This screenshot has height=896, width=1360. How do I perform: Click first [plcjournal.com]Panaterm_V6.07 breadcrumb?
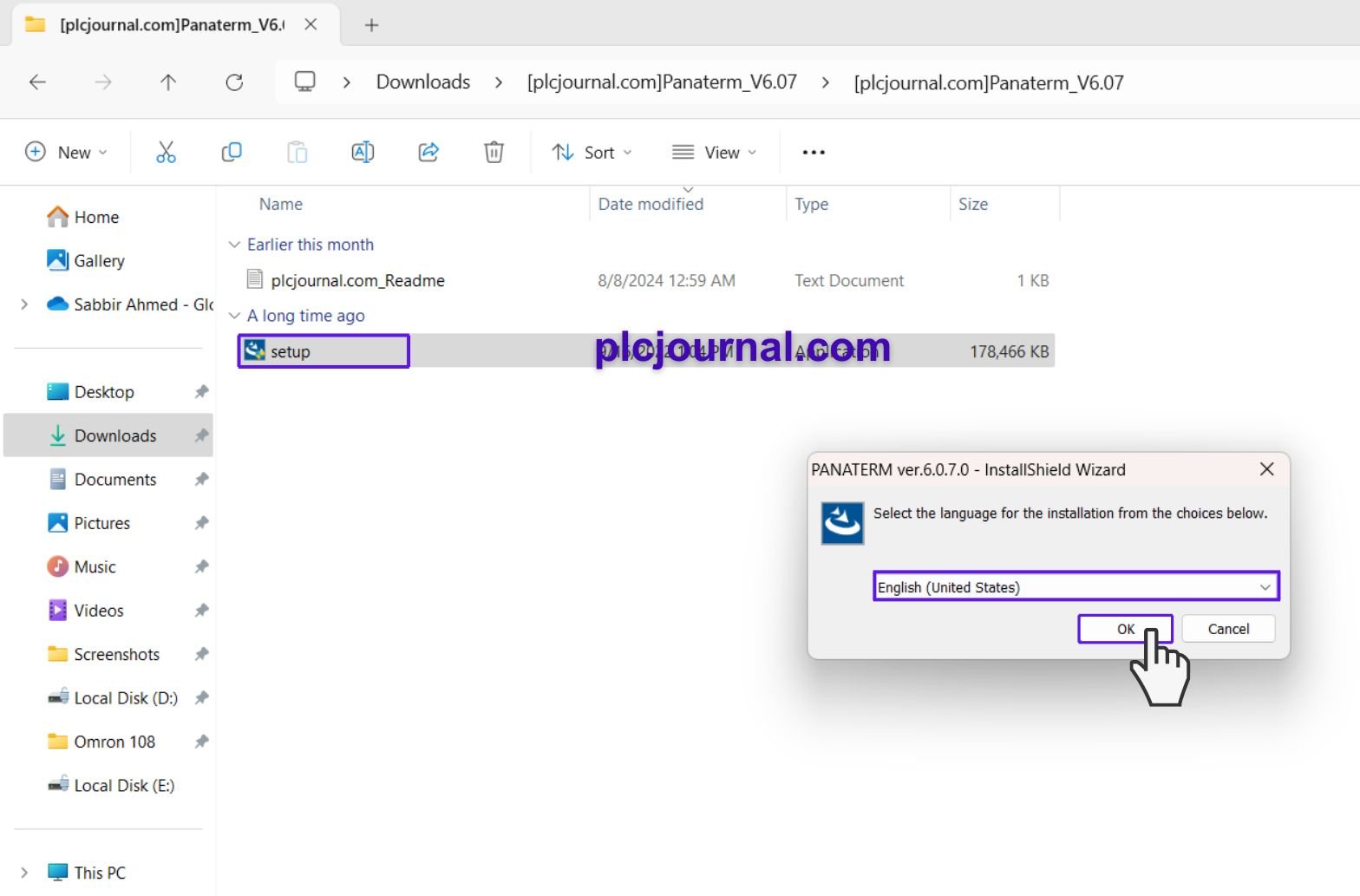(662, 82)
